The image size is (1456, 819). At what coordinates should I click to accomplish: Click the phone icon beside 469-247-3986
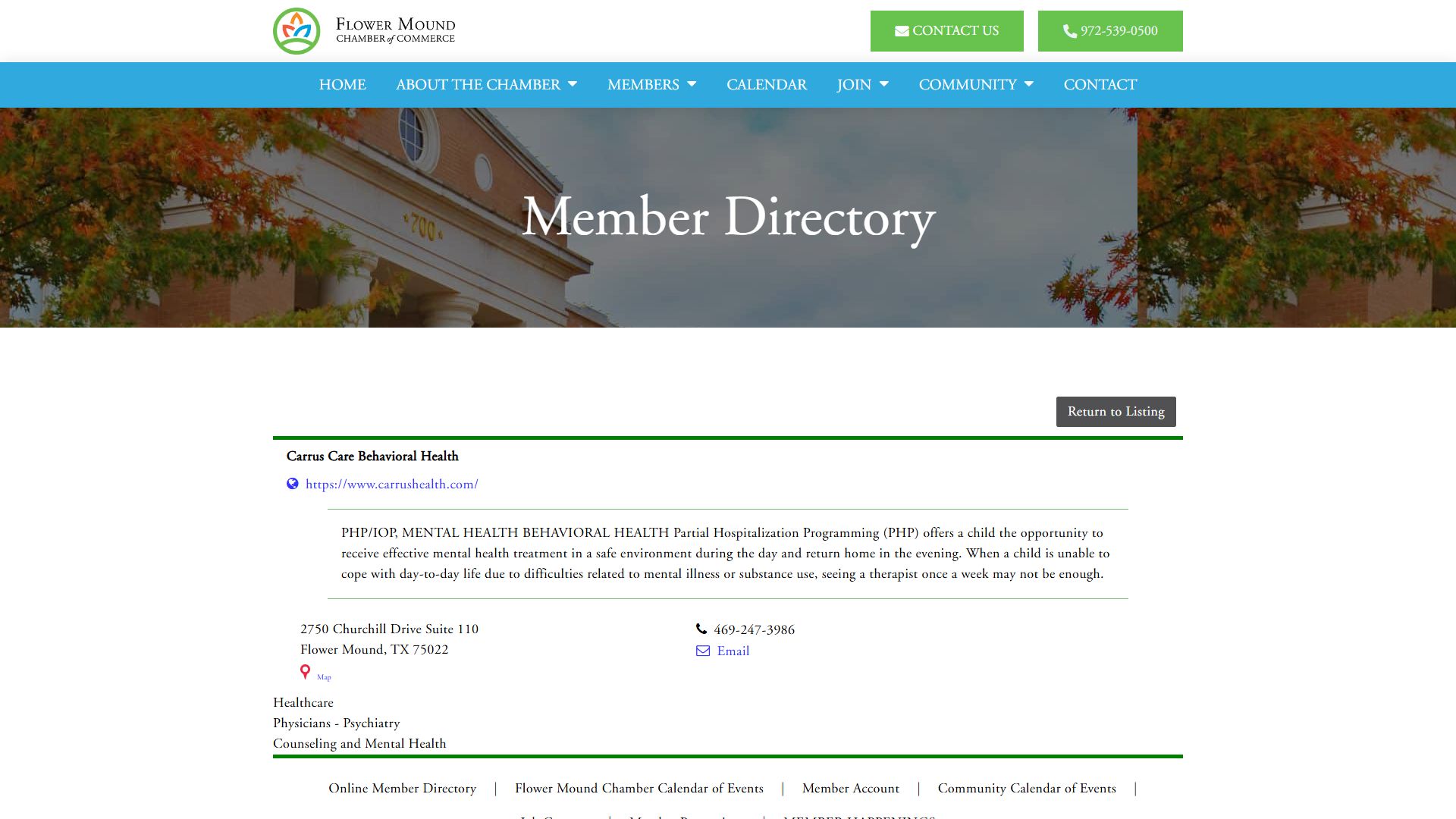pos(701,629)
